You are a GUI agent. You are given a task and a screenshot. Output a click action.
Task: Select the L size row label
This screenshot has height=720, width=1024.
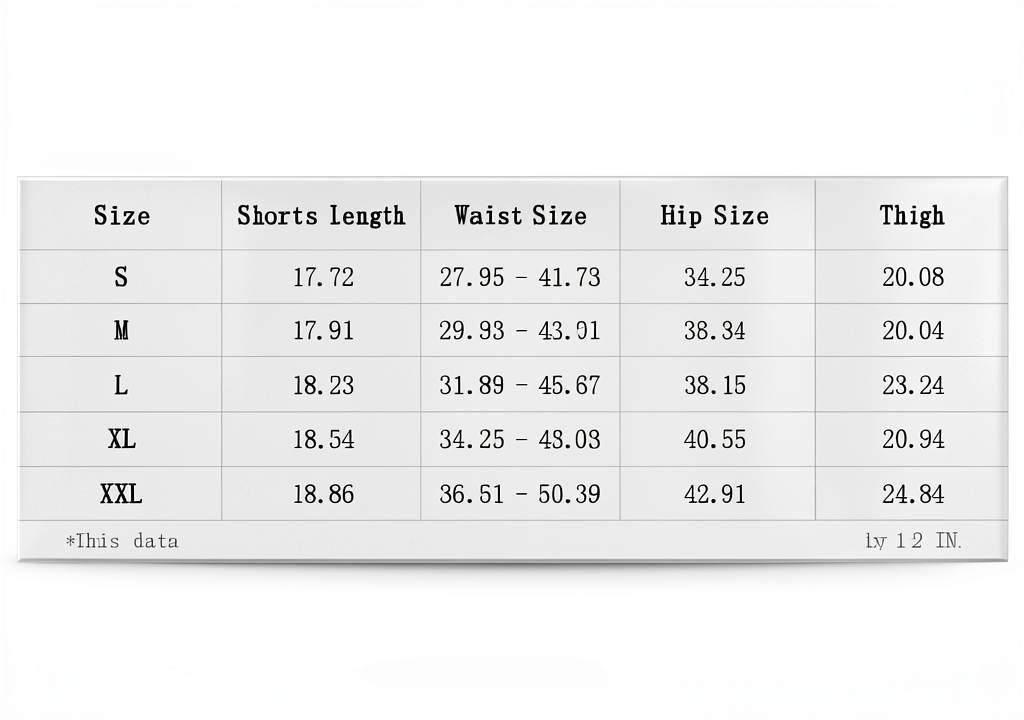[121, 385]
